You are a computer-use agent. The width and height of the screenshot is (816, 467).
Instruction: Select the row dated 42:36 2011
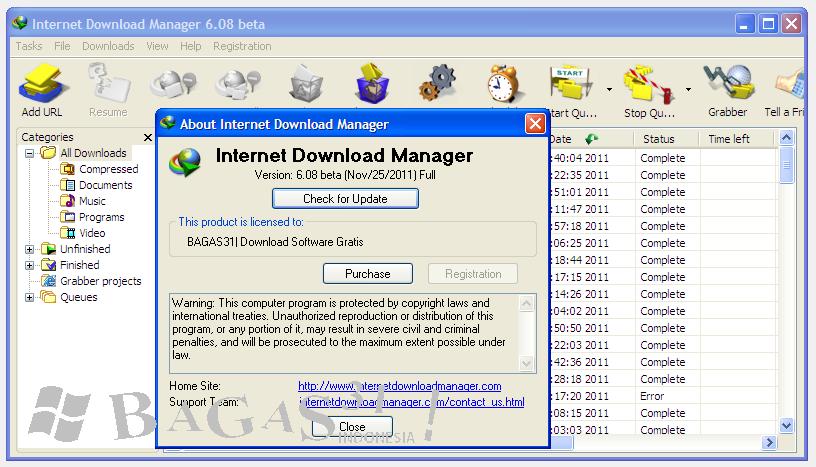pos(664,362)
